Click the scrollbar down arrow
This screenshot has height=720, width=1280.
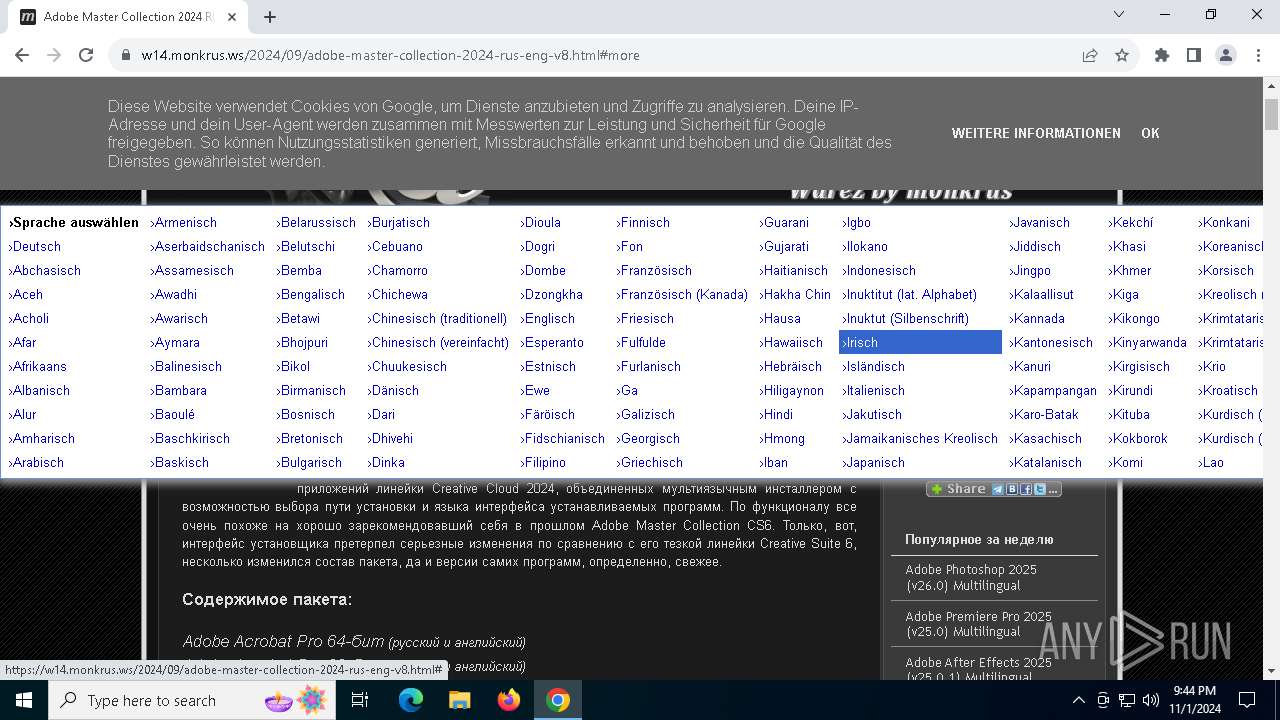pyautogui.click(x=1271, y=671)
